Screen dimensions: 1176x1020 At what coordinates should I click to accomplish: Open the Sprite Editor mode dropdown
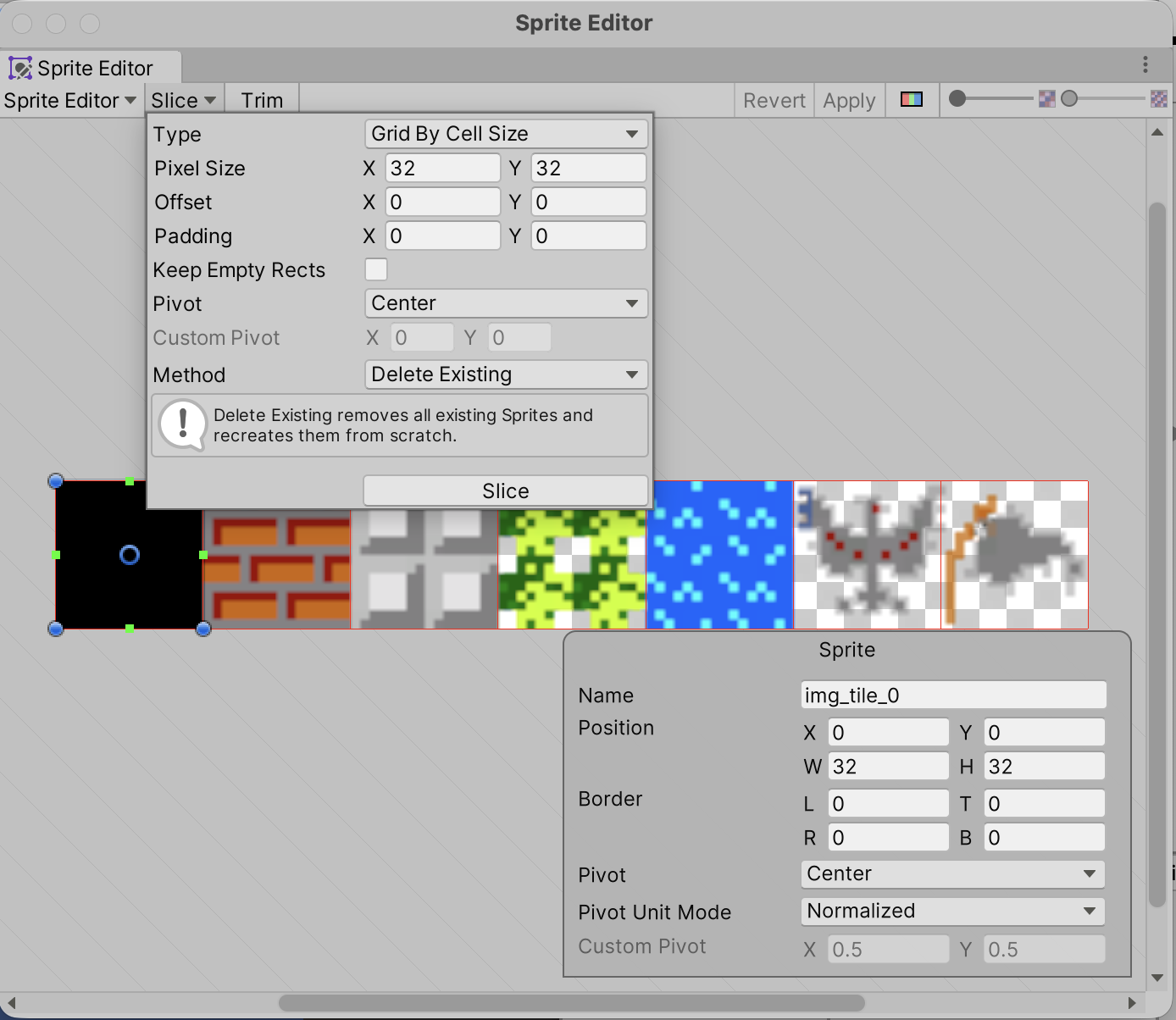[x=70, y=100]
